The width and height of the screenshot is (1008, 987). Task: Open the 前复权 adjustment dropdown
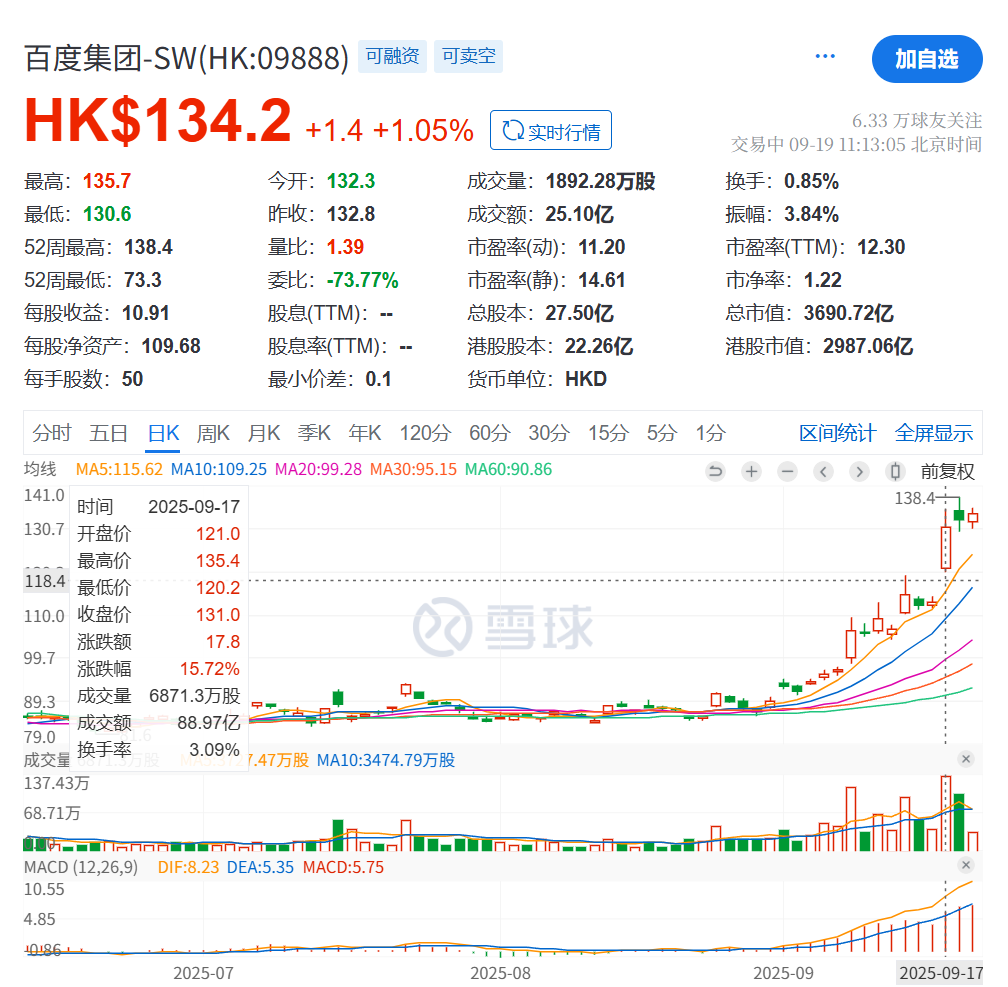[946, 471]
